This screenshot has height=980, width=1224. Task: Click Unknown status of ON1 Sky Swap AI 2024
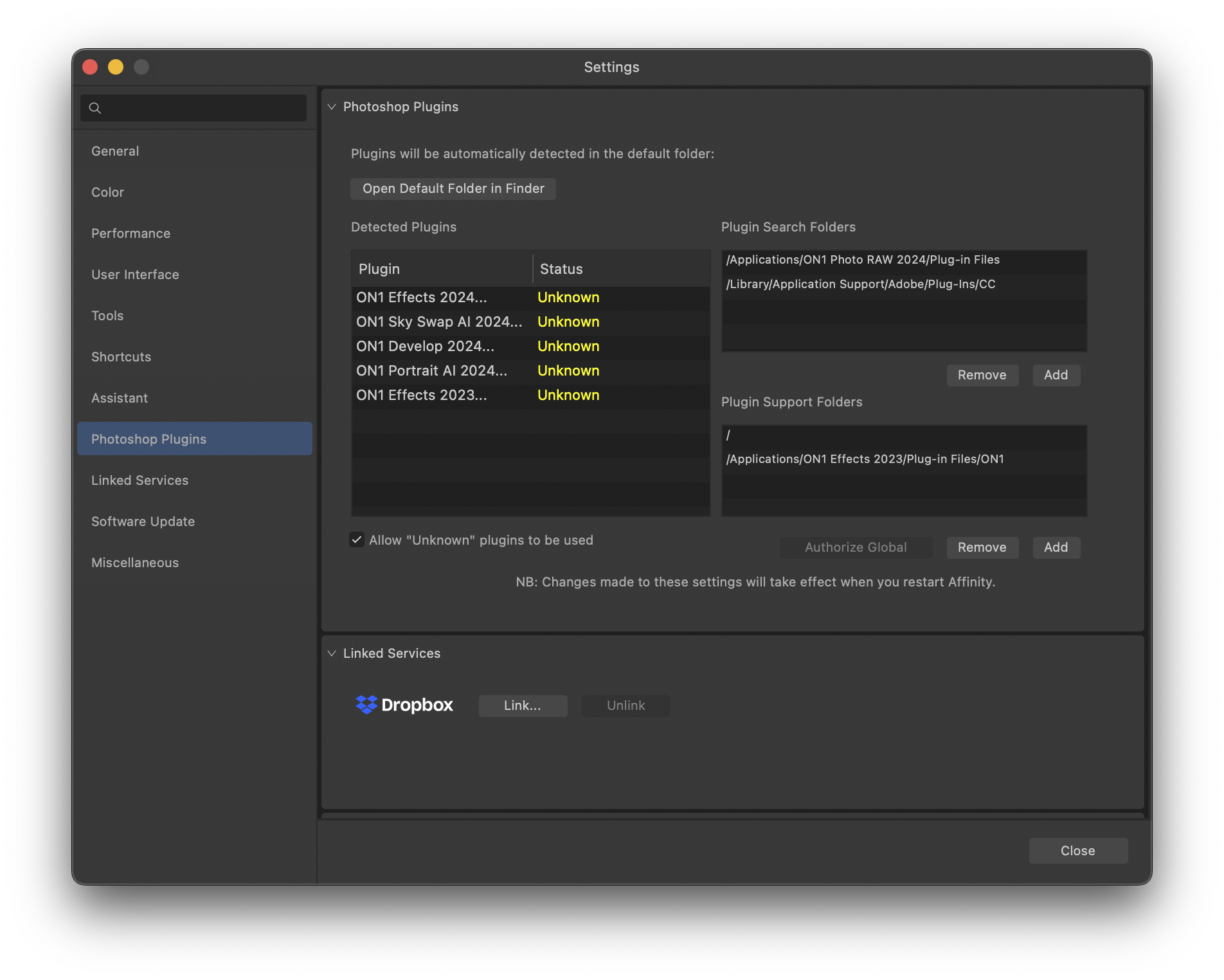tap(568, 322)
